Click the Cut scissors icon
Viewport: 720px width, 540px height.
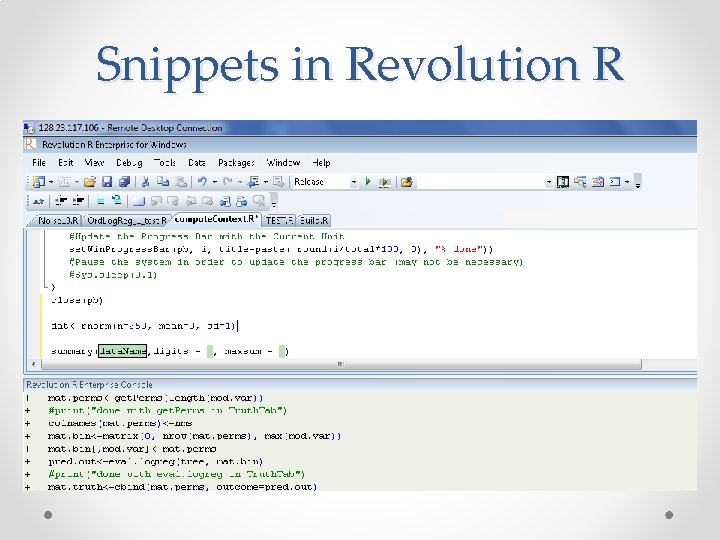point(146,182)
